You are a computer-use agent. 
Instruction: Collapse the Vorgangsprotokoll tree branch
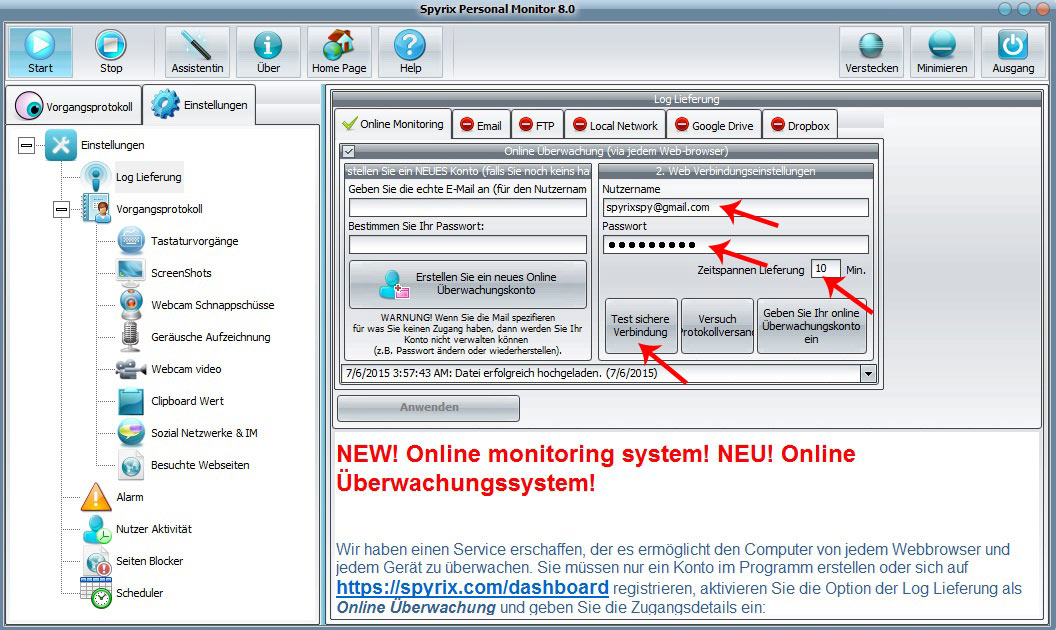tap(61, 210)
